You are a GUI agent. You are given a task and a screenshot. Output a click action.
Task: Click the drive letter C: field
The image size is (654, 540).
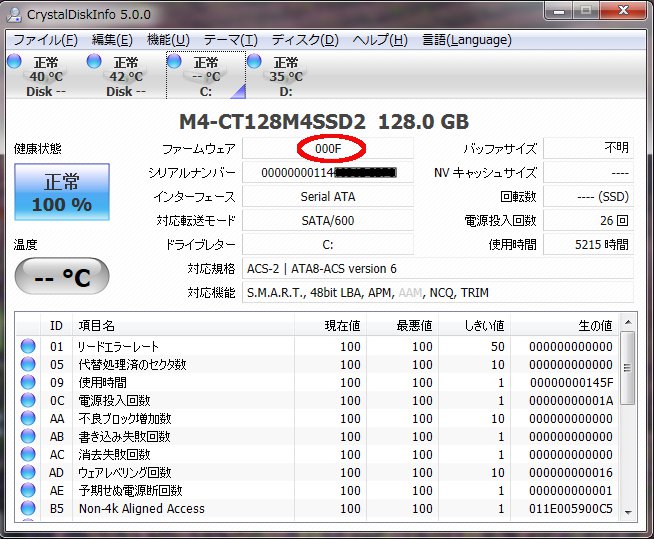(x=328, y=244)
